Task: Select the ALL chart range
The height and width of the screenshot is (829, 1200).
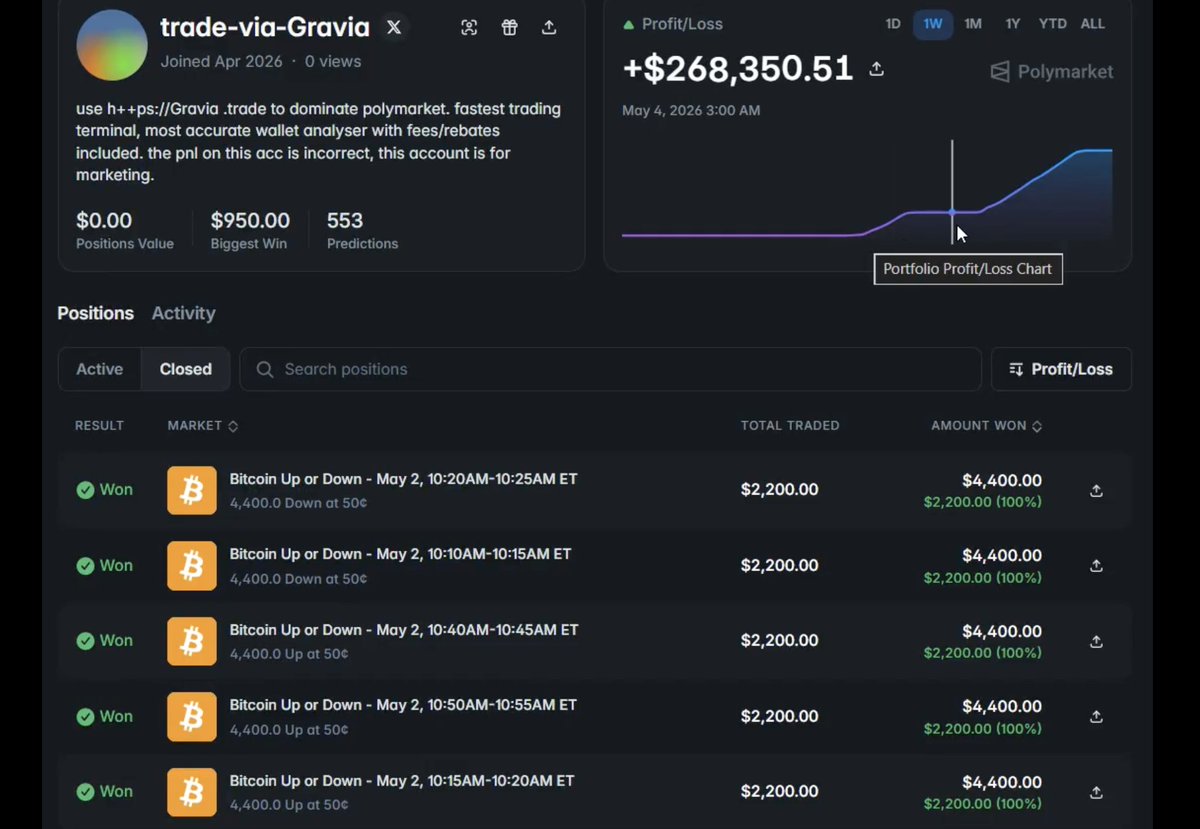Action: pyautogui.click(x=1093, y=24)
